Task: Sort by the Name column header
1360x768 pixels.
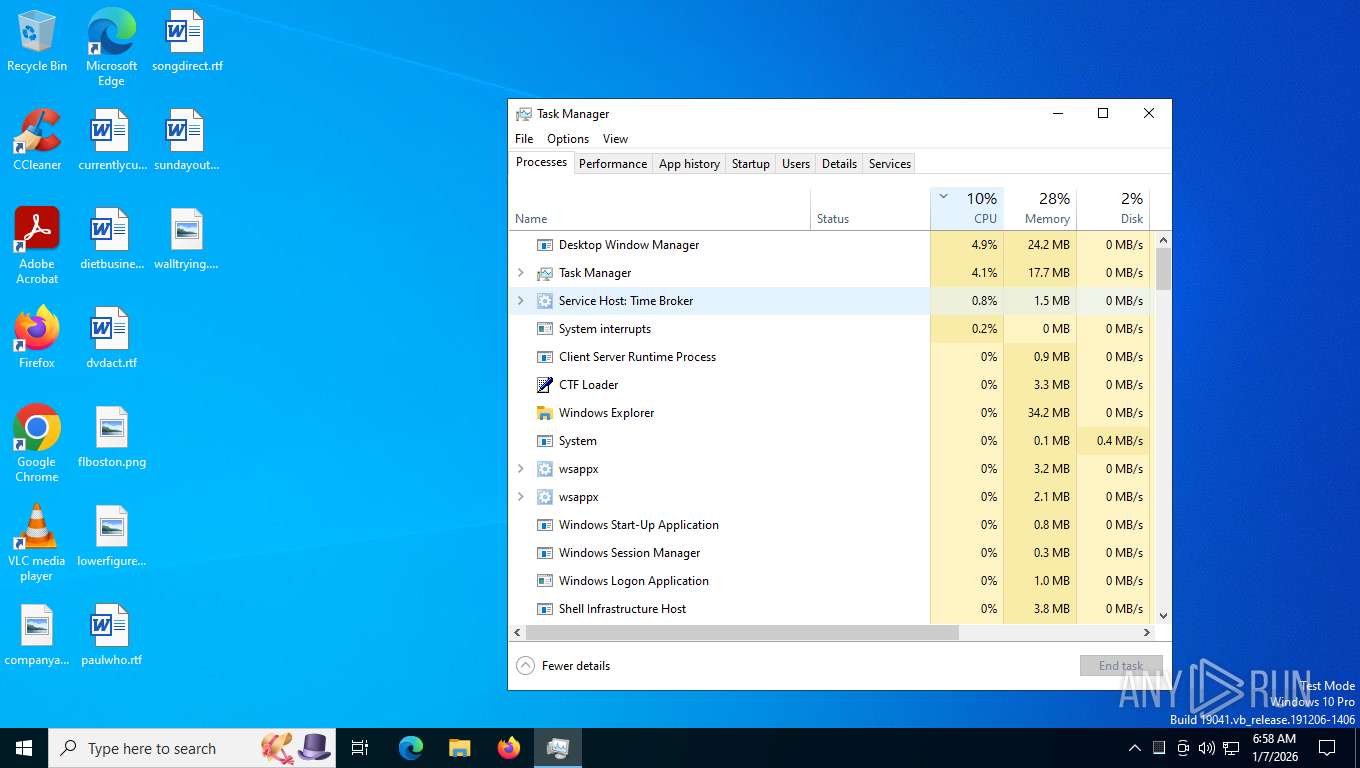Action: tap(660, 208)
